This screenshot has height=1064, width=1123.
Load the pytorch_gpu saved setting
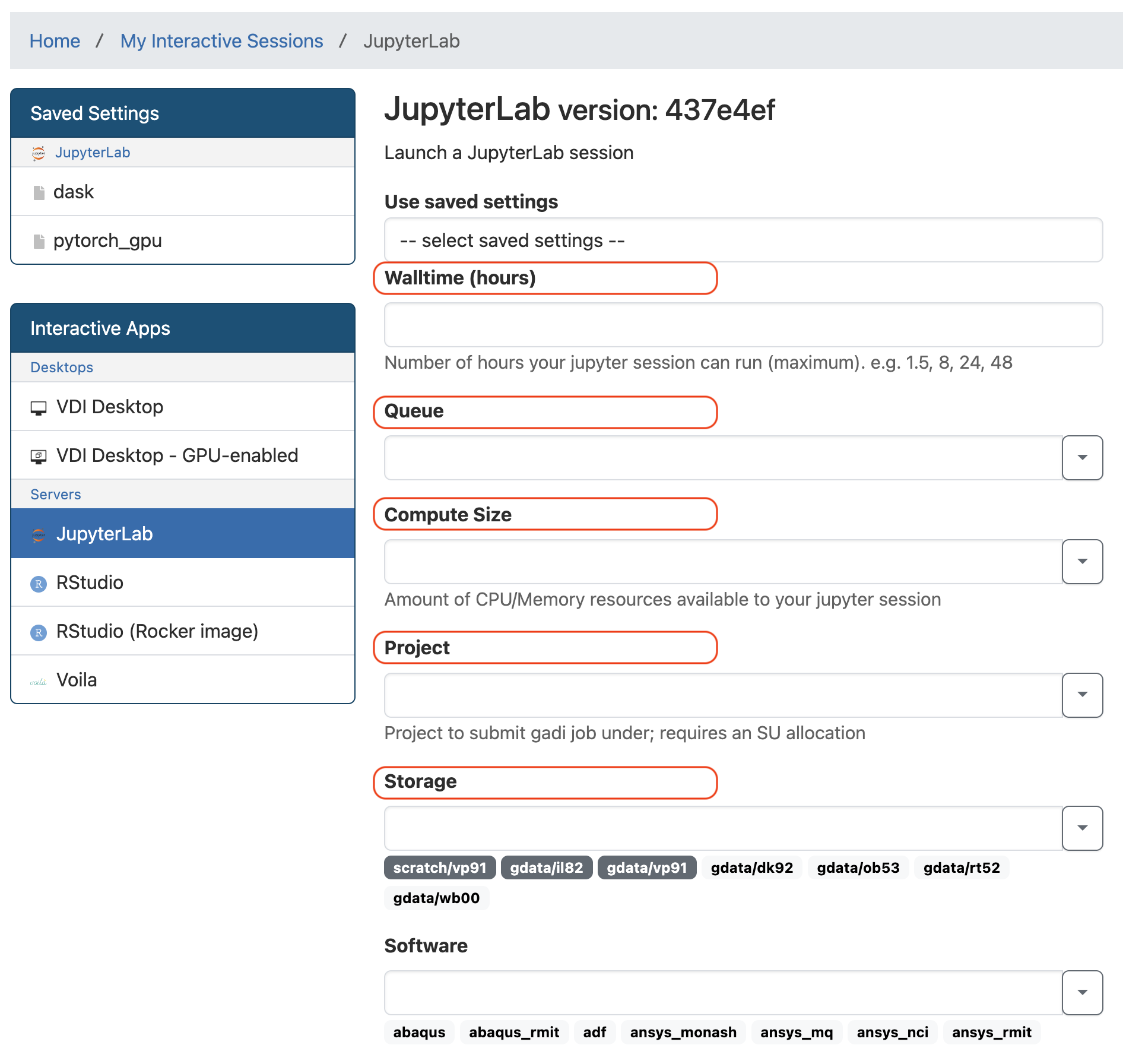[183, 240]
